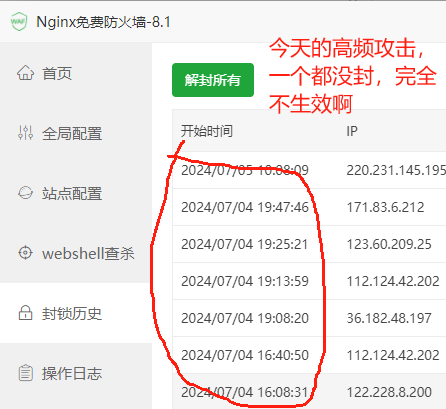The image size is (446, 409).
Task: Select the 2024/07/04 19:13:59 time cell
Action: click(245, 281)
